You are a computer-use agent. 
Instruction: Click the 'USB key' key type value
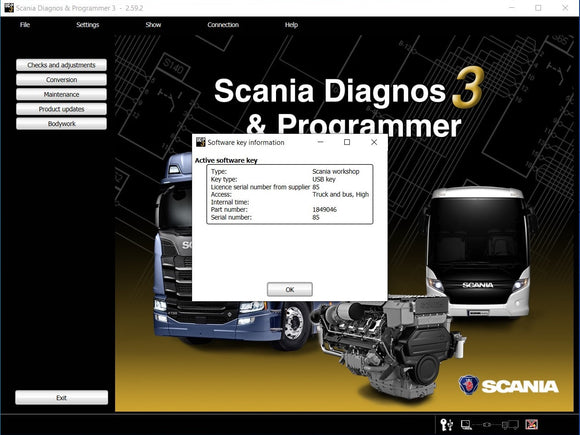(324, 179)
